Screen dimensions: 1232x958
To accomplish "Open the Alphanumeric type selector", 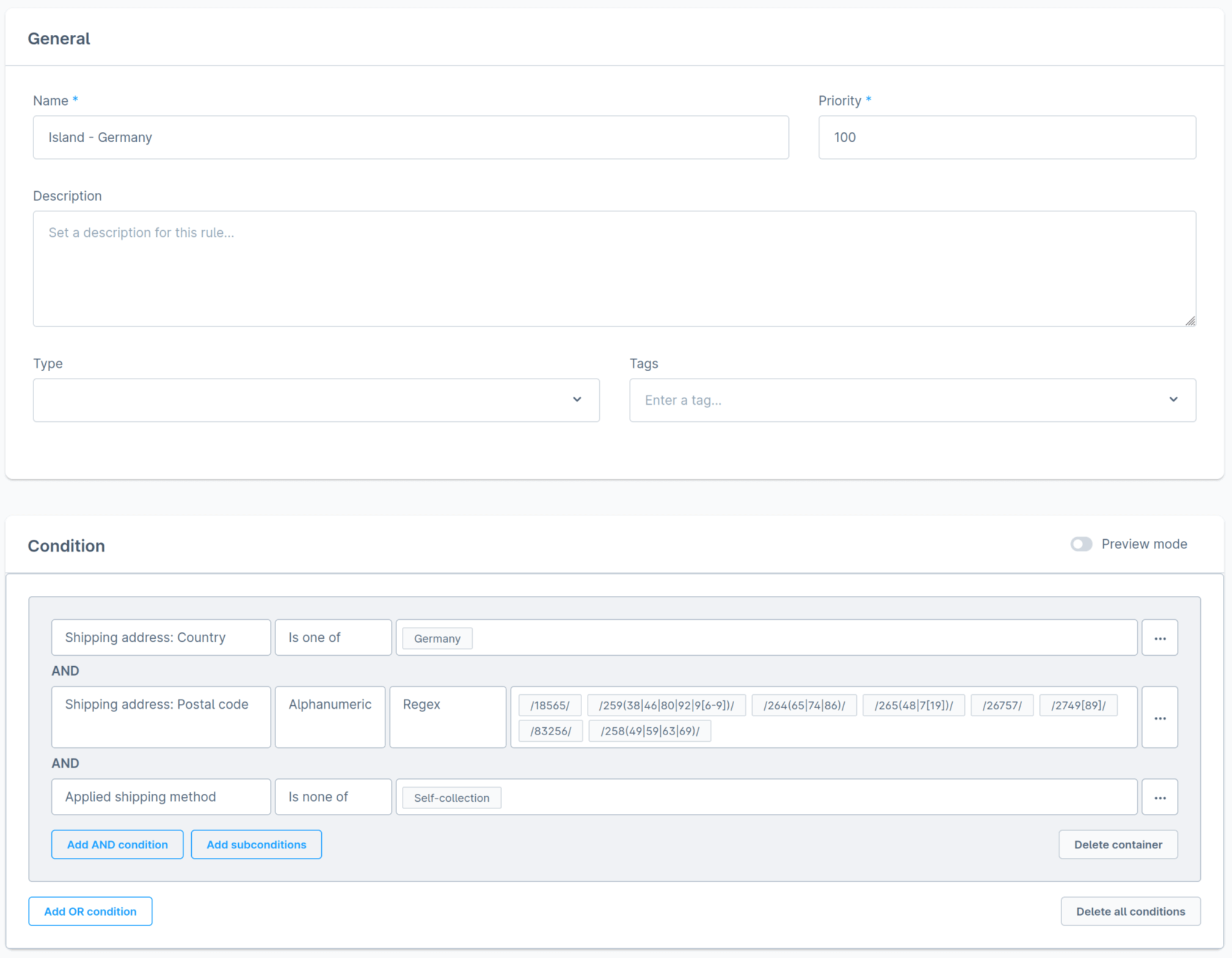I will point(330,717).
